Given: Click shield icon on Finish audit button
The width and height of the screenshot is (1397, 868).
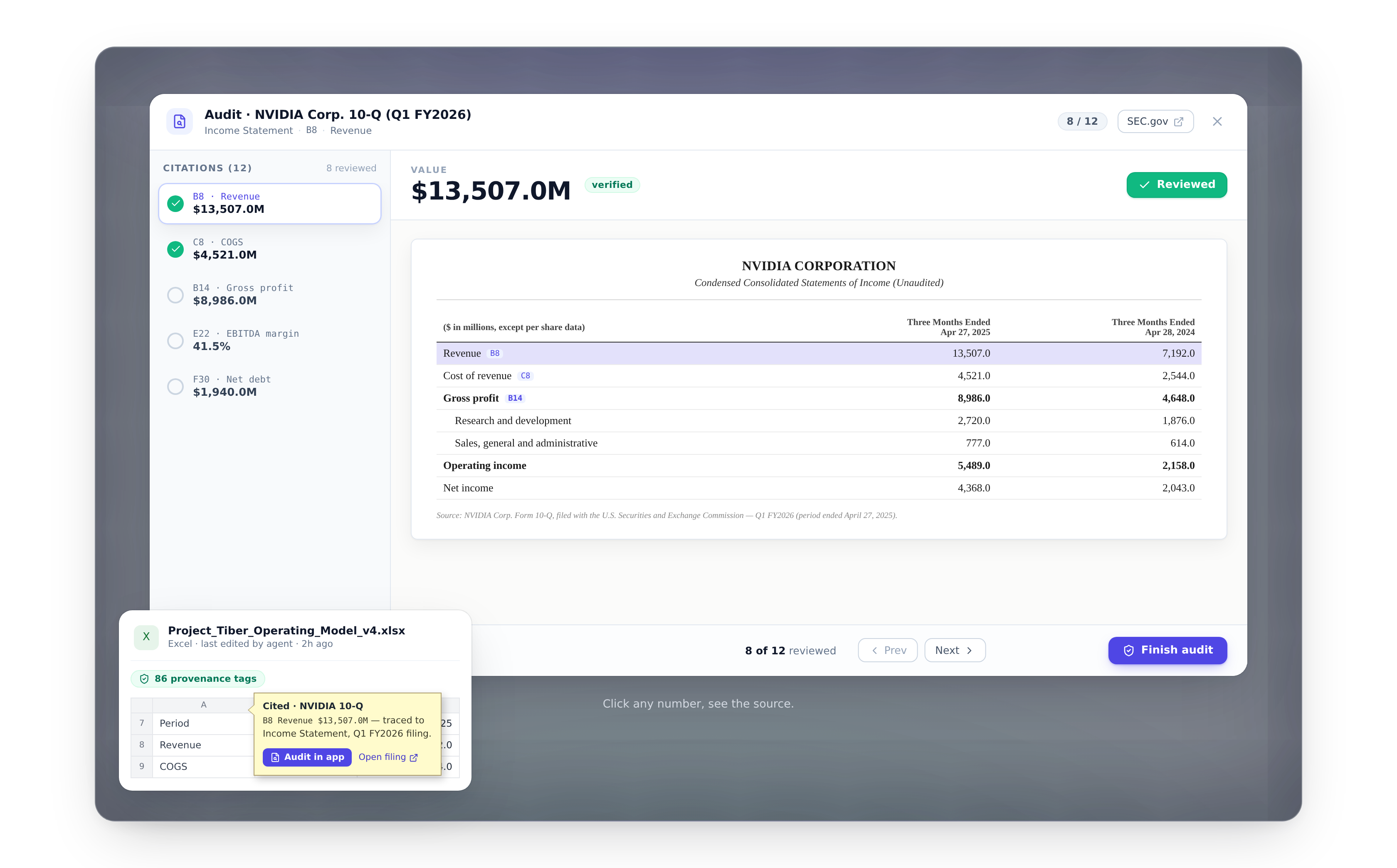Looking at the screenshot, I should click(x=1128, y=651).
